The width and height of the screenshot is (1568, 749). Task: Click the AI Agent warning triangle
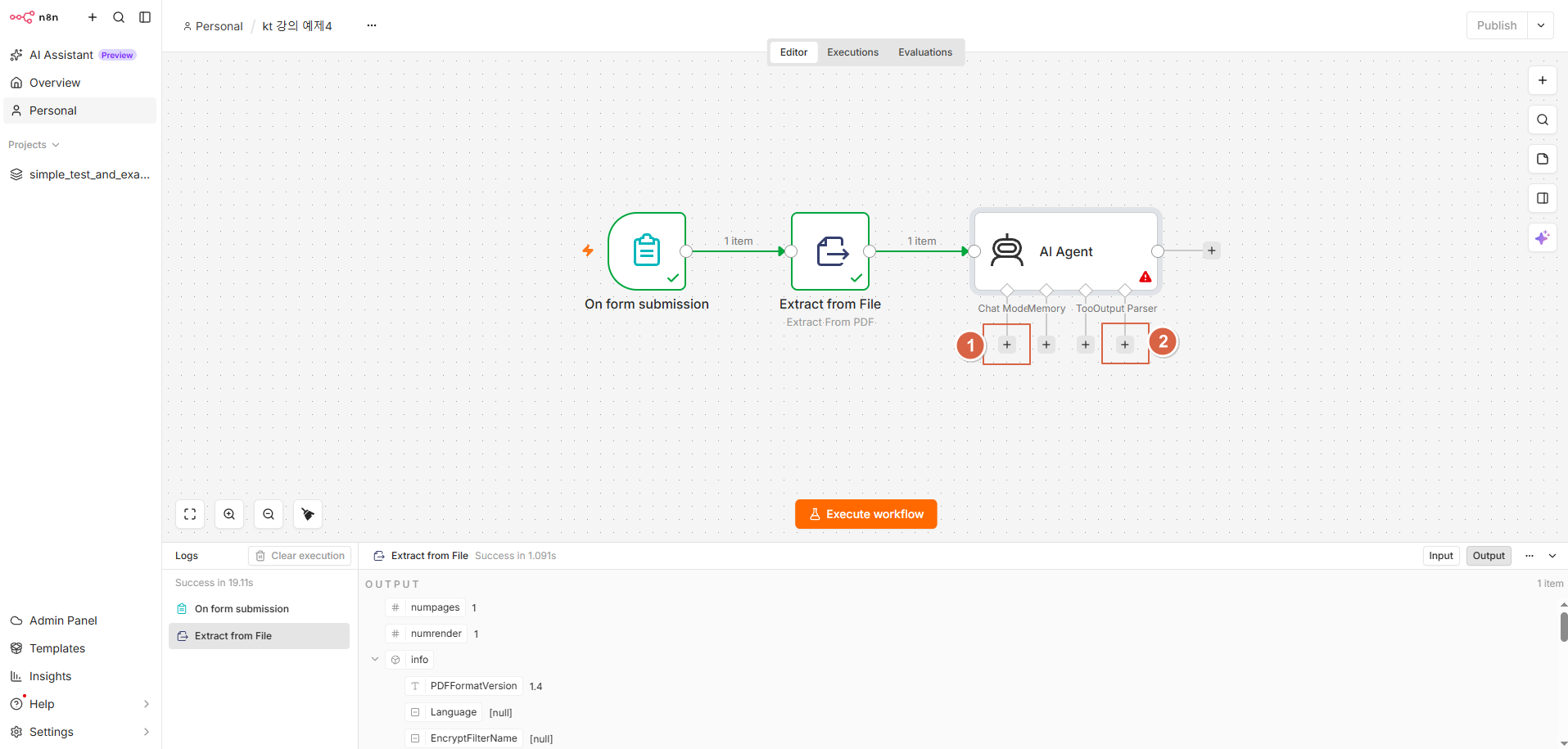point(1145,277)
